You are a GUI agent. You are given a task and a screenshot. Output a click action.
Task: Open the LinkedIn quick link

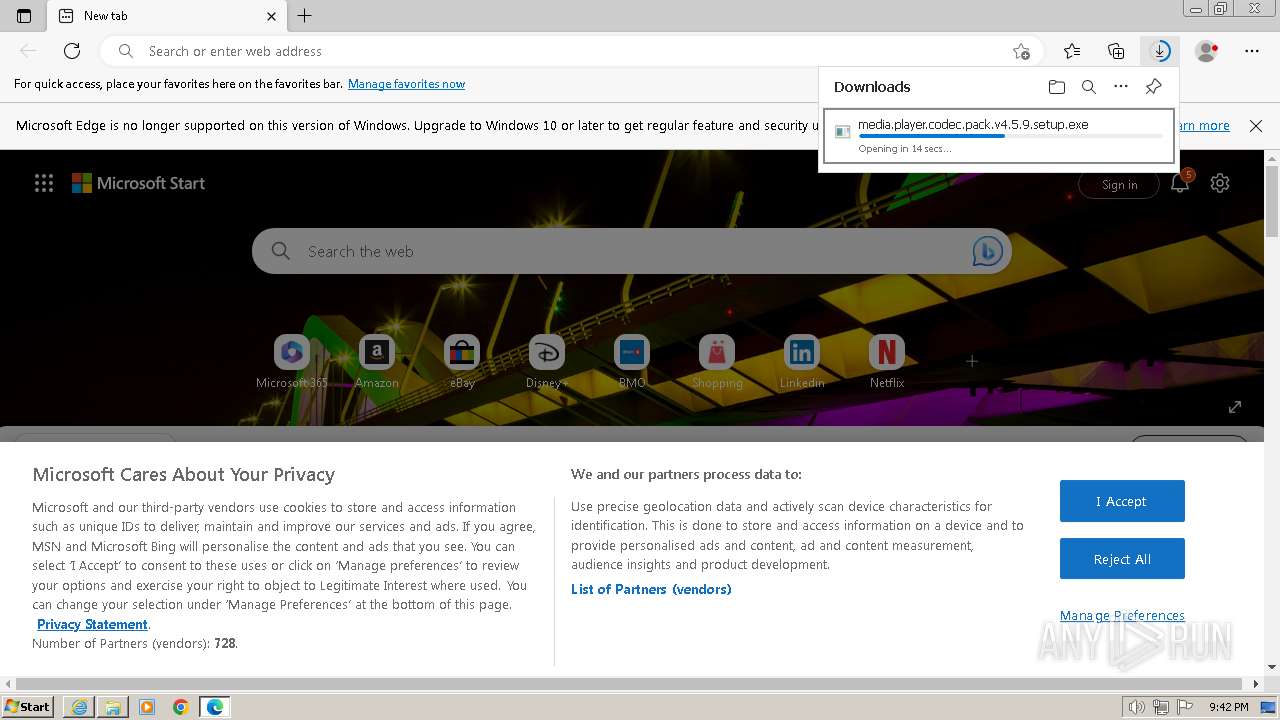pyautogui.click(x=802, y=362)
